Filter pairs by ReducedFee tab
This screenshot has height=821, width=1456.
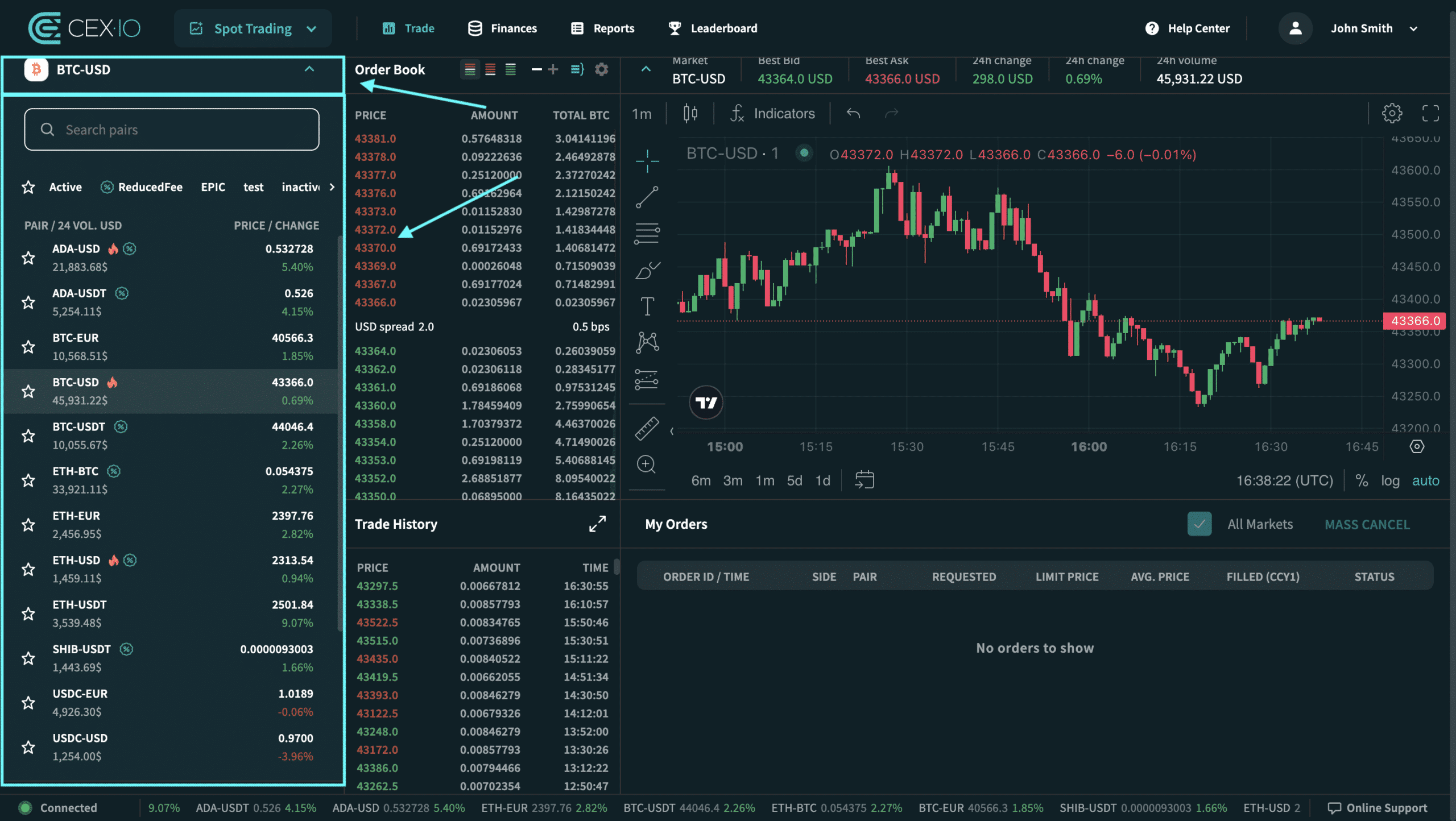(142, 187)
